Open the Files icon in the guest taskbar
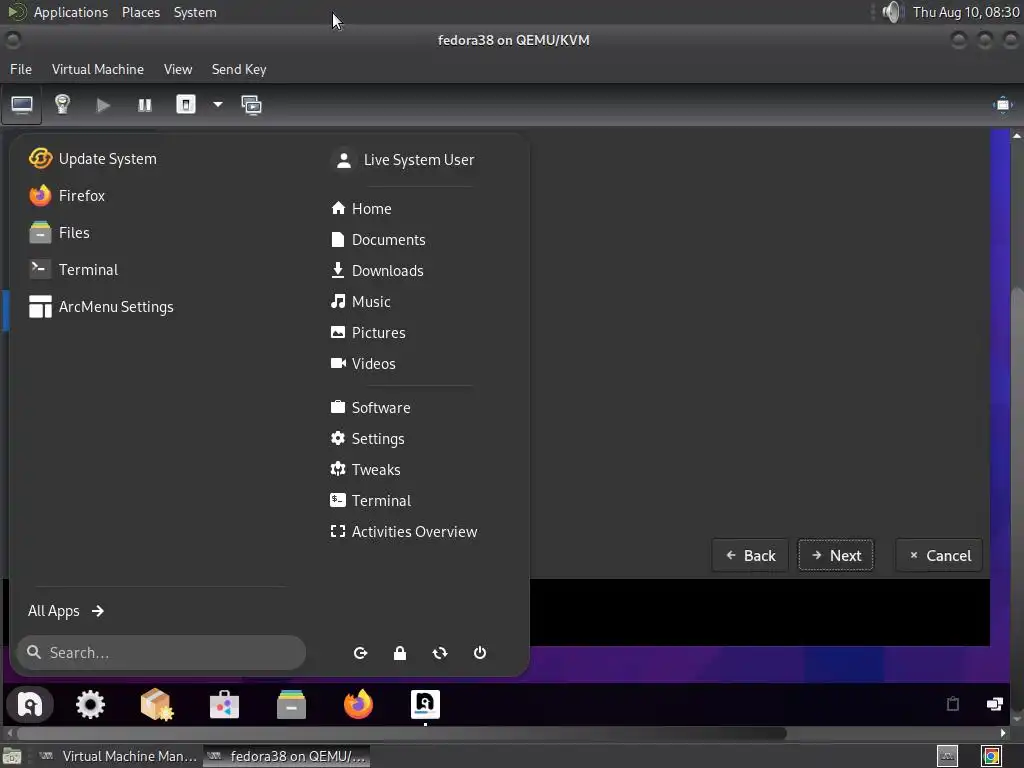Viewport: 1024px width, 768px height. 291,705
